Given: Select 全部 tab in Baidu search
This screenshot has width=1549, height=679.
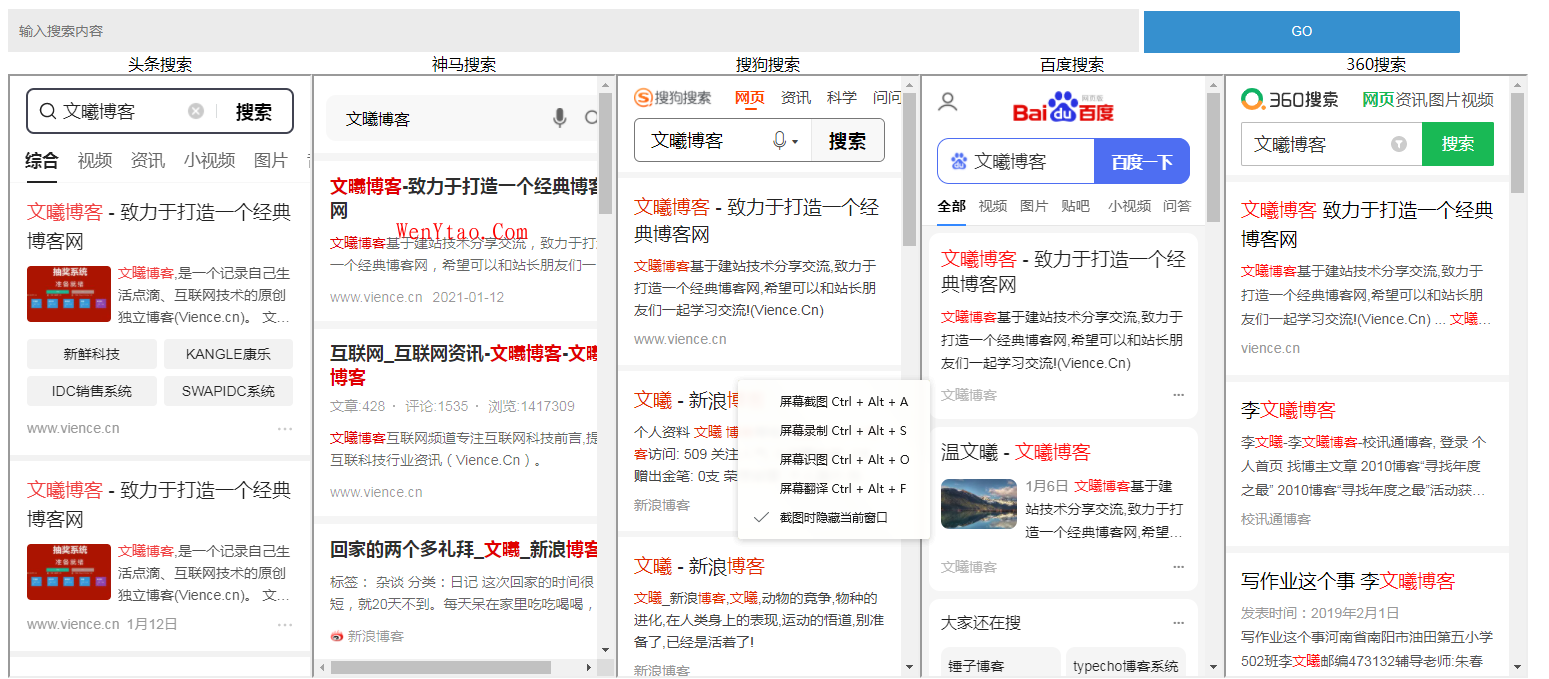Looking at the screenshot, I should [952, 206].
